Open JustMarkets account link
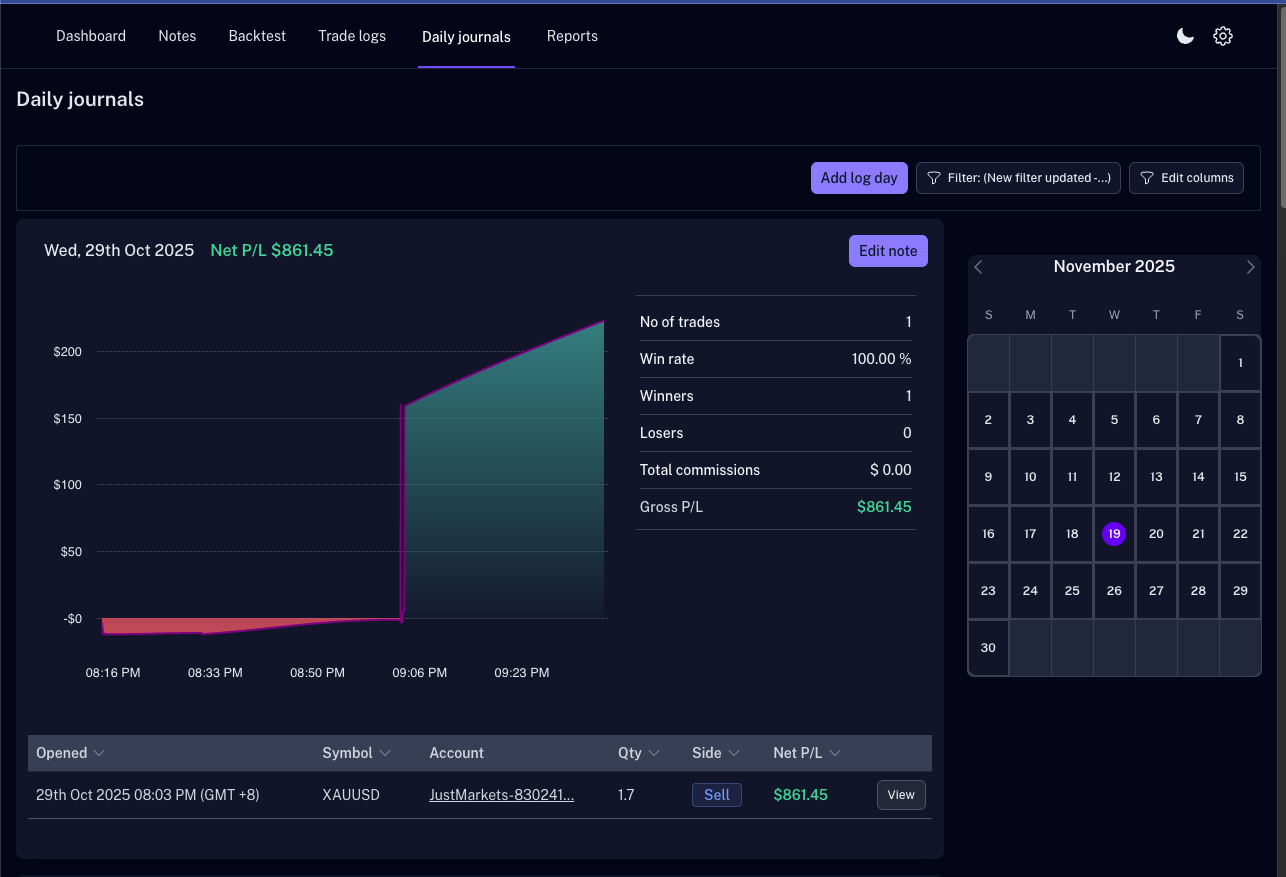Image resolution: width=1286 pixels, height=877 pixels. (x=502, y=795)
